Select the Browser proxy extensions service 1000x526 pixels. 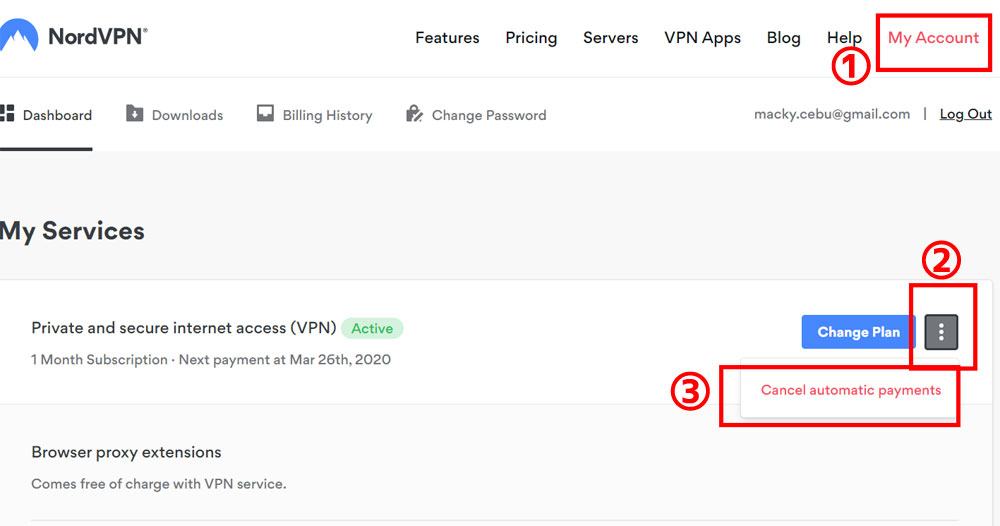(126, 452)
